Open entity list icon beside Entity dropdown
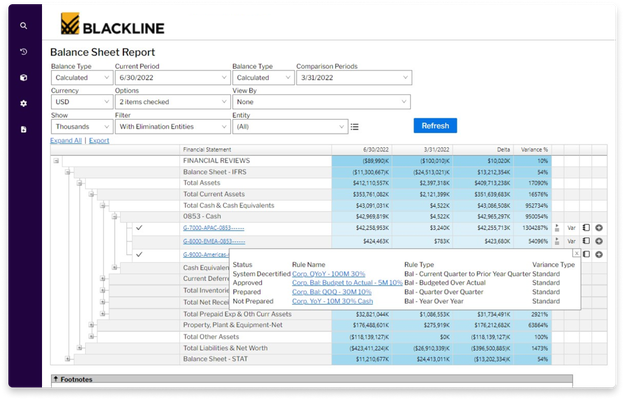Image resolution: width=624 pixels, height=400 pixels. 355,127
